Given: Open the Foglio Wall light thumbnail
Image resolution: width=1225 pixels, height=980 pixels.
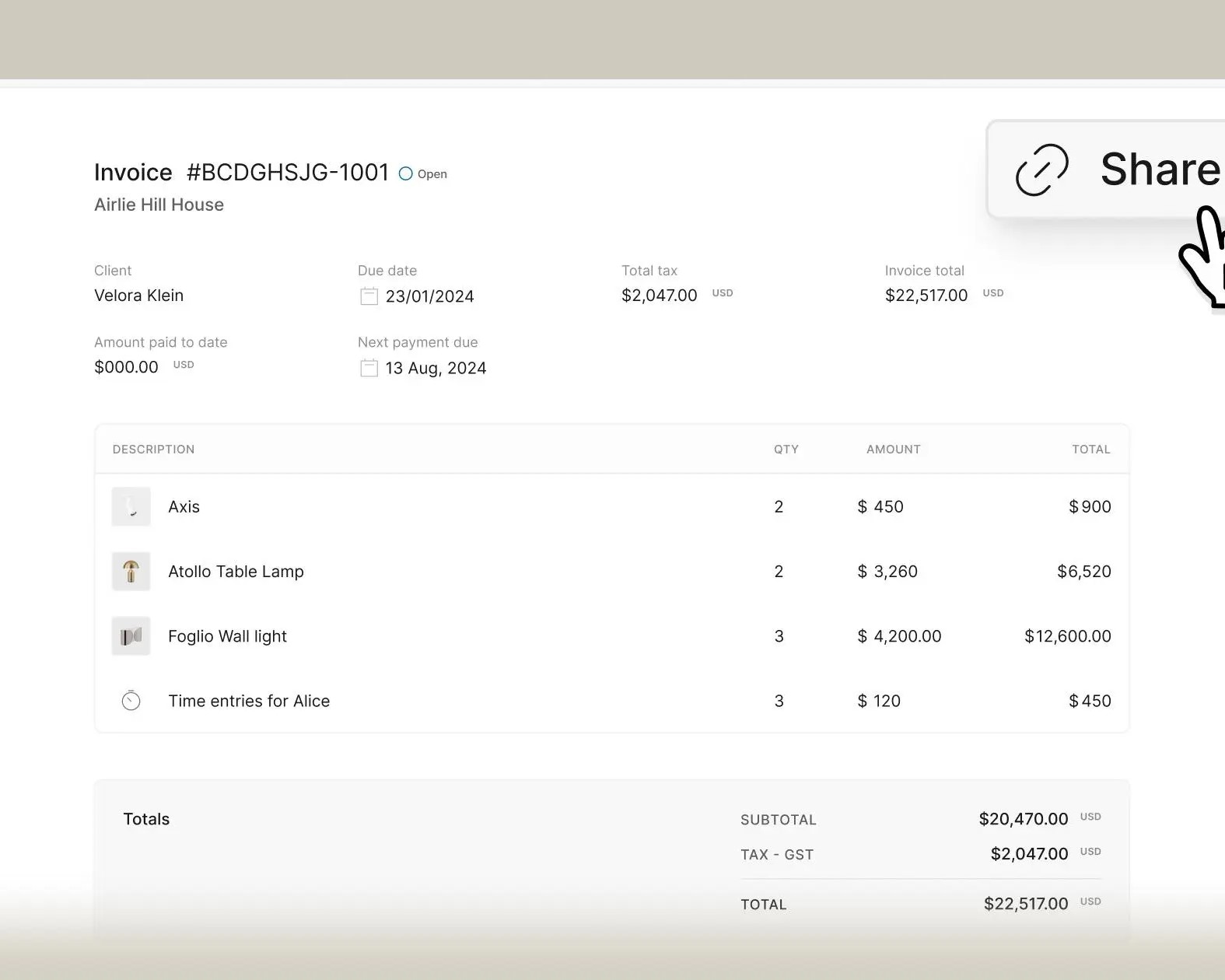Looking at the screenshot, I should (131, 636).
